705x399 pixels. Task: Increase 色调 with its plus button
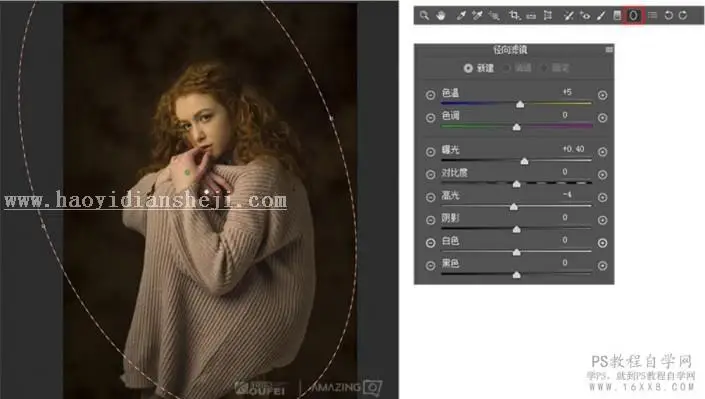tap(602, 118)
